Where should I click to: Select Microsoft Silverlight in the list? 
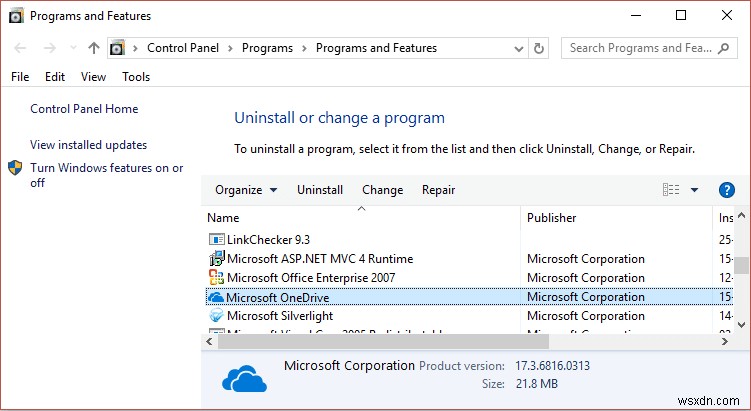pyautogui.click(x=280, y=316)
